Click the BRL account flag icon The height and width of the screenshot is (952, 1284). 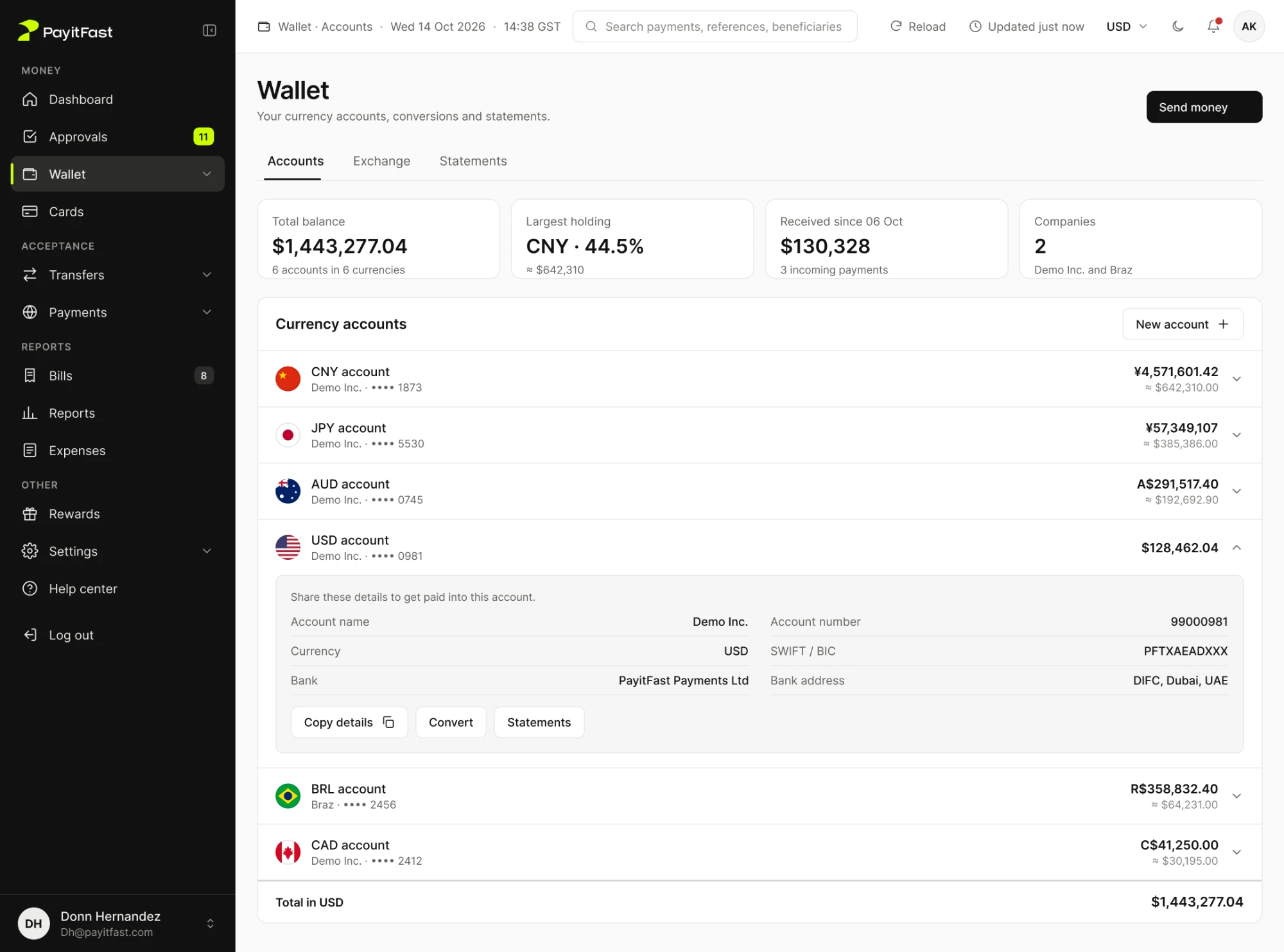coord(288,796)
